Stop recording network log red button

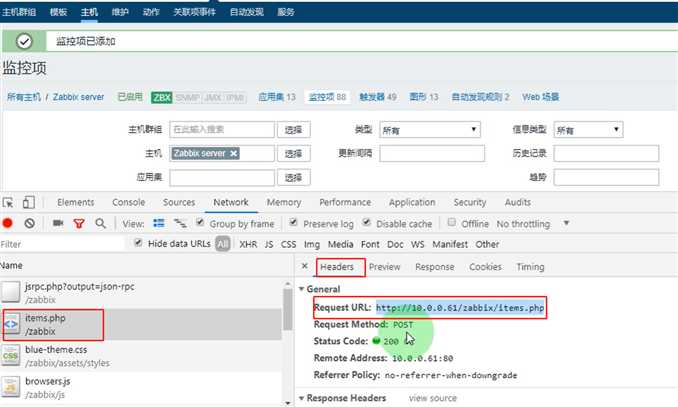tap(7, 223)
